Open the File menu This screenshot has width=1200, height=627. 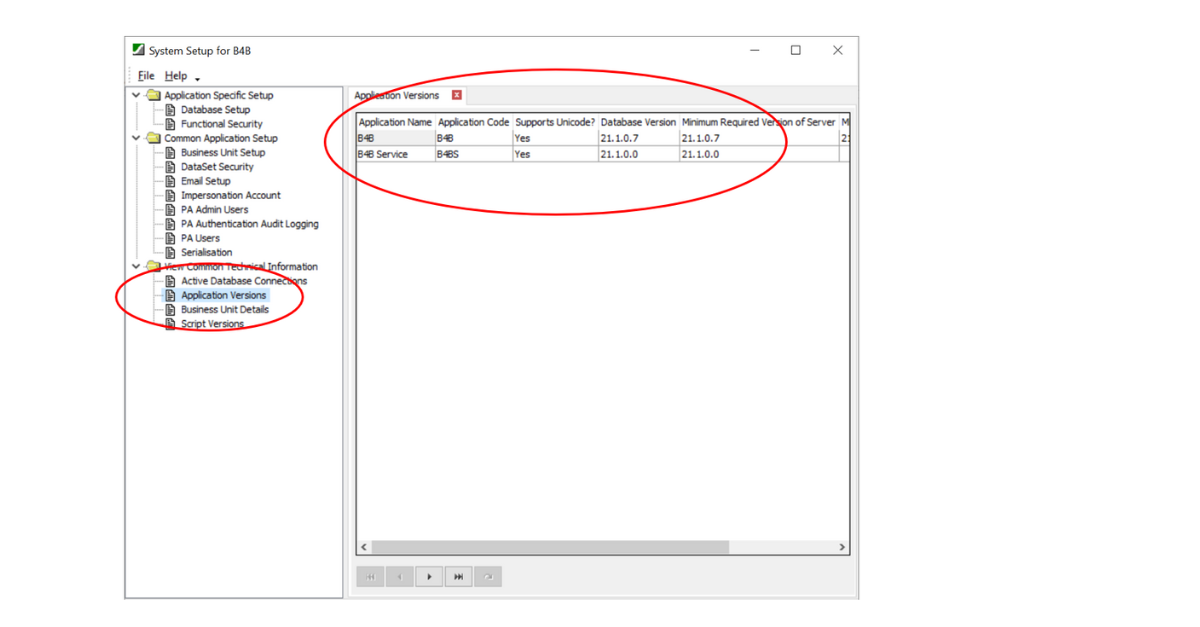(146, 76)
